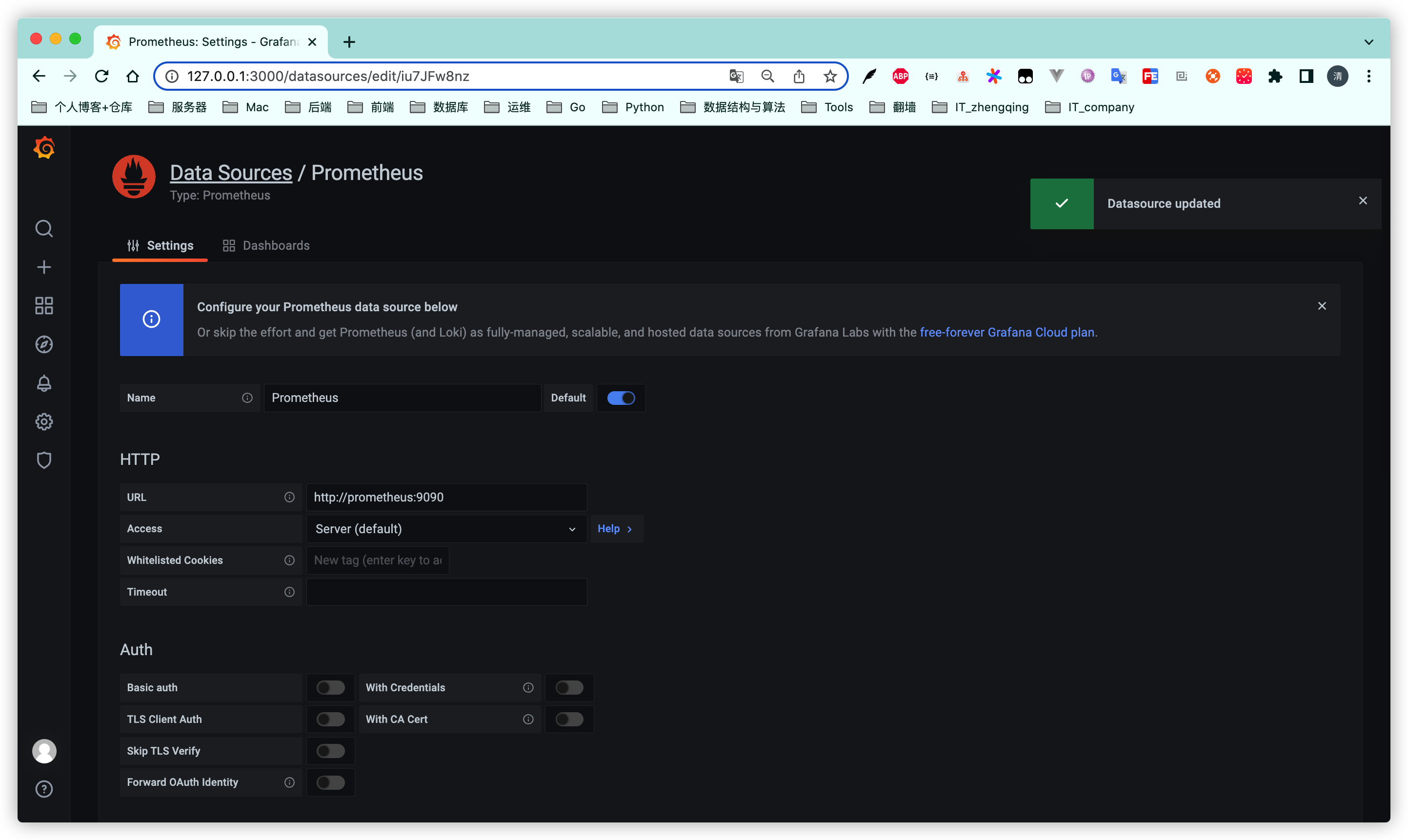
Task: Open the browser tab list chevron
Action: pyautogui.click(x=1368, y=42)
